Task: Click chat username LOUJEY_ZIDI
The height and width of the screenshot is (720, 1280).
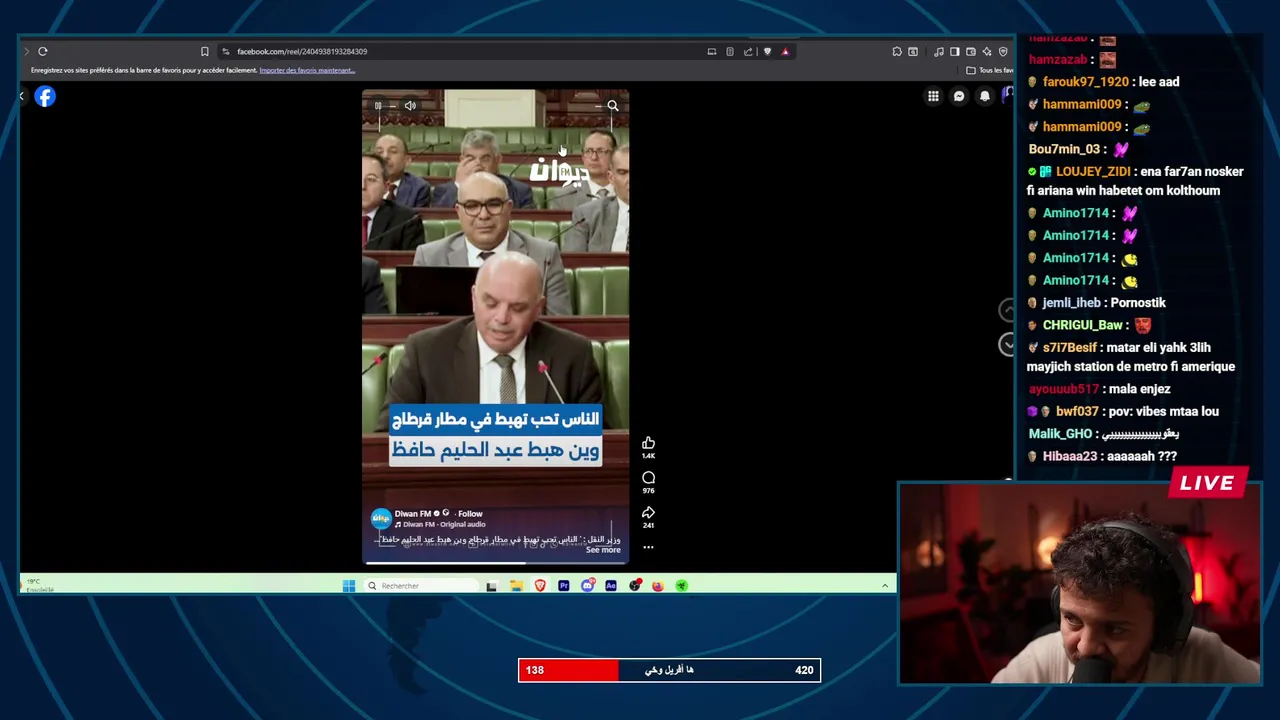Action: click(1093, 172)
